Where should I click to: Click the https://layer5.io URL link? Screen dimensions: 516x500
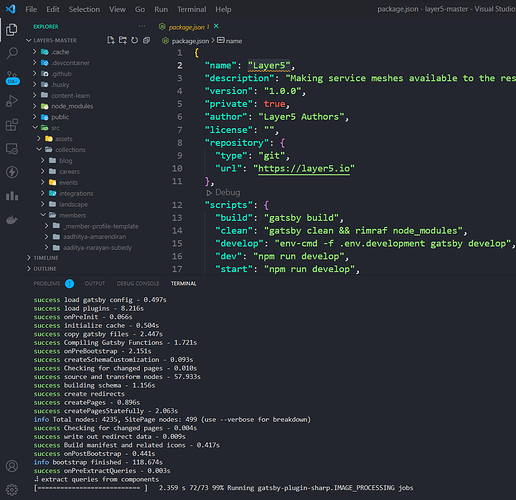point(304,168)
